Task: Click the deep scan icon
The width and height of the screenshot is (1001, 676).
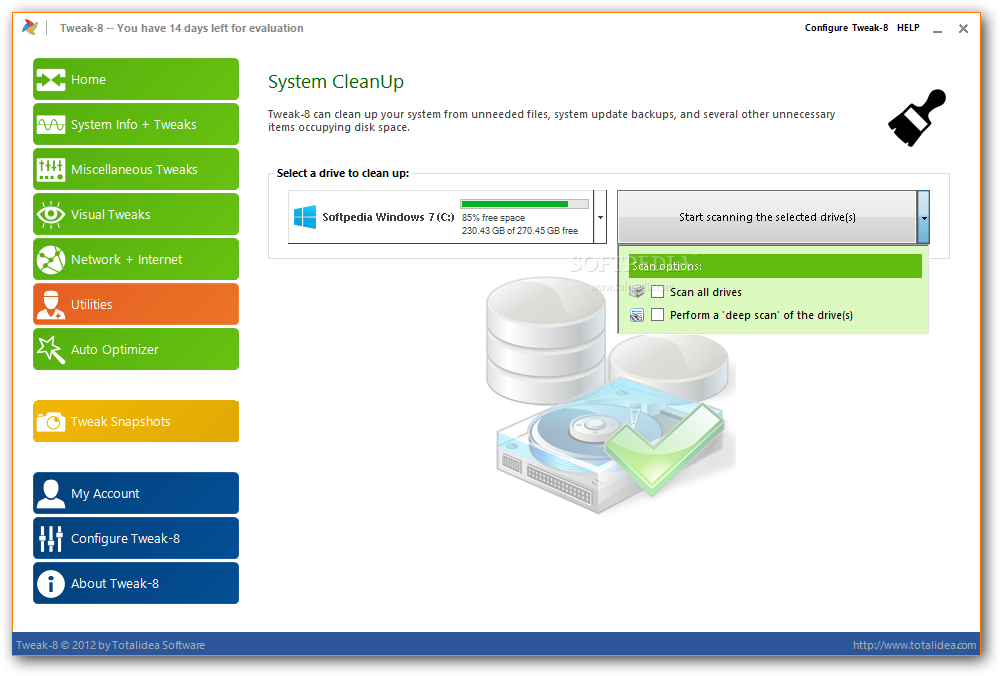Action: [636, 315]
